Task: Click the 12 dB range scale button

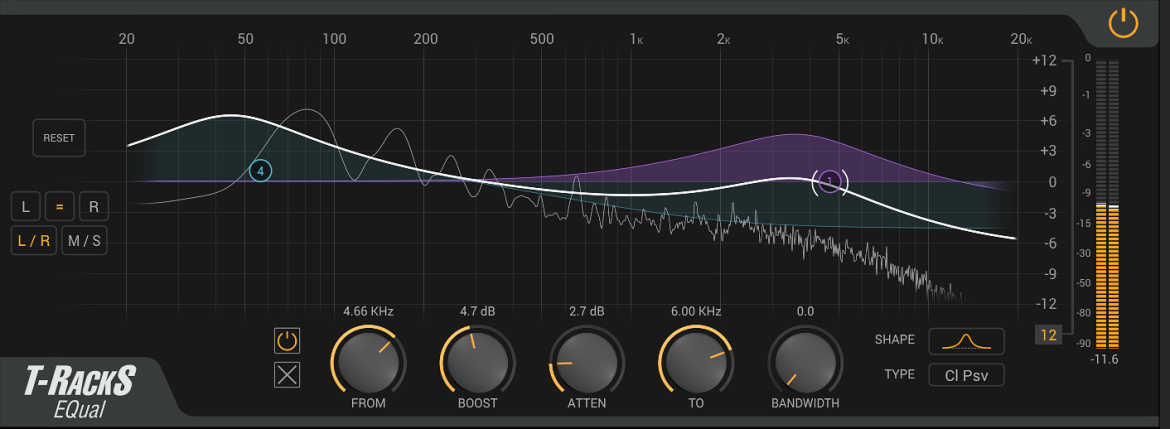Action: (x=1048, y=335)
